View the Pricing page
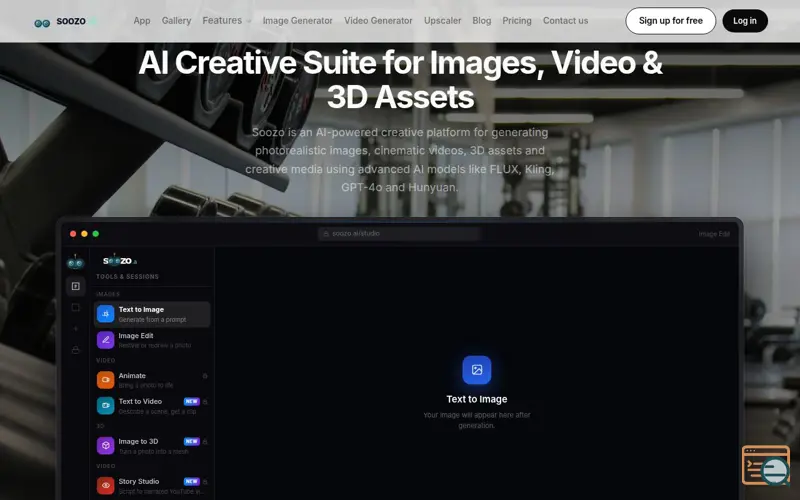800x500 pixels. coord(517,21)
